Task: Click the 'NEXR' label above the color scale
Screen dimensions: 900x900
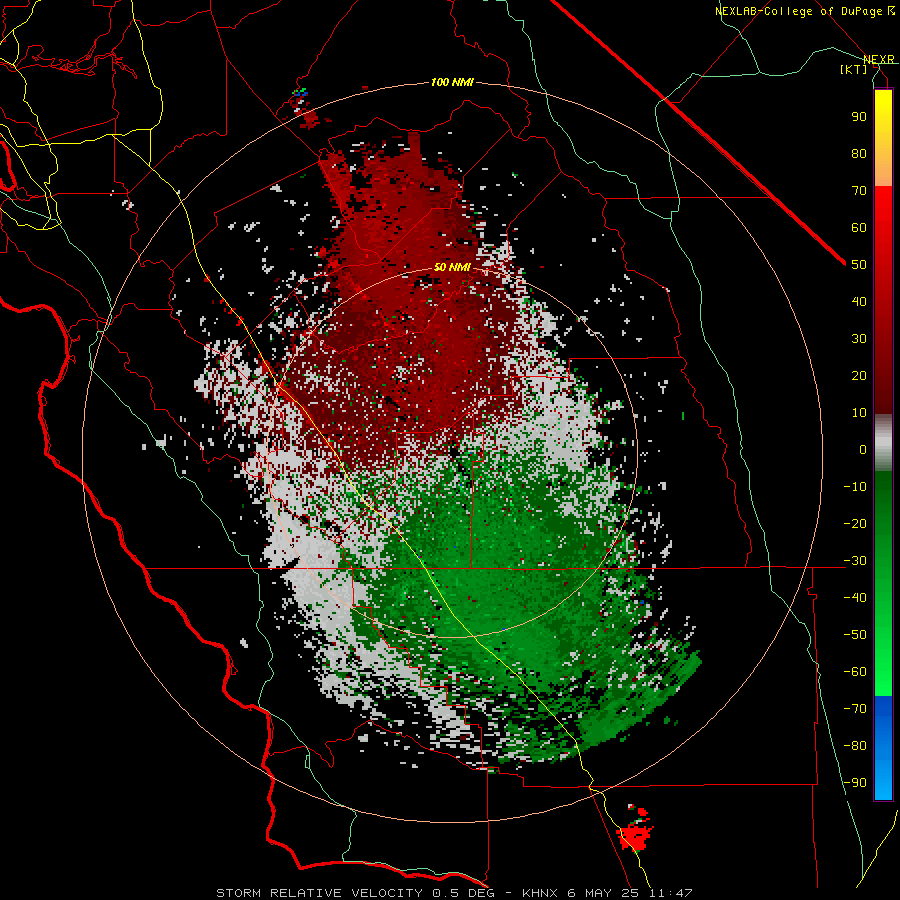Action: pos(879,59)
